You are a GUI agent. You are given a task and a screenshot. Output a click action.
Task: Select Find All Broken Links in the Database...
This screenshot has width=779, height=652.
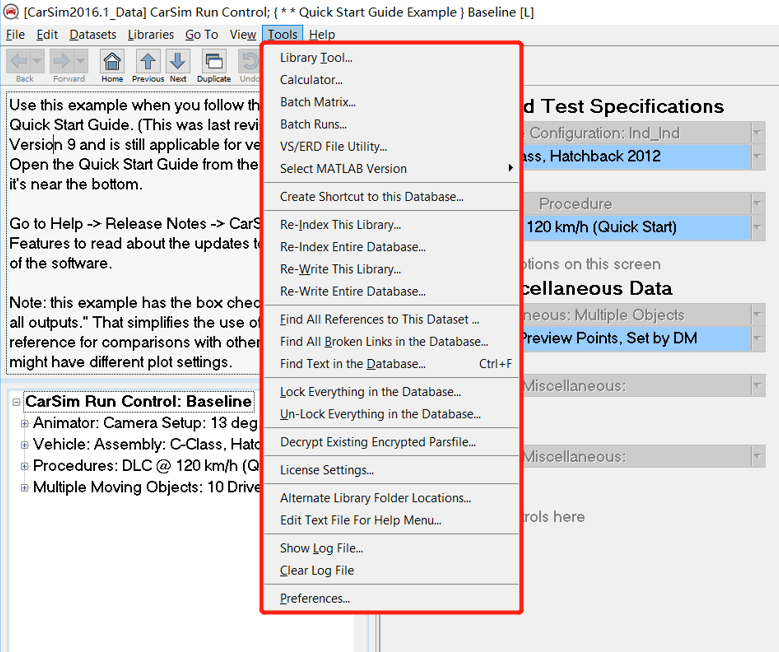(x=391, y=341)
